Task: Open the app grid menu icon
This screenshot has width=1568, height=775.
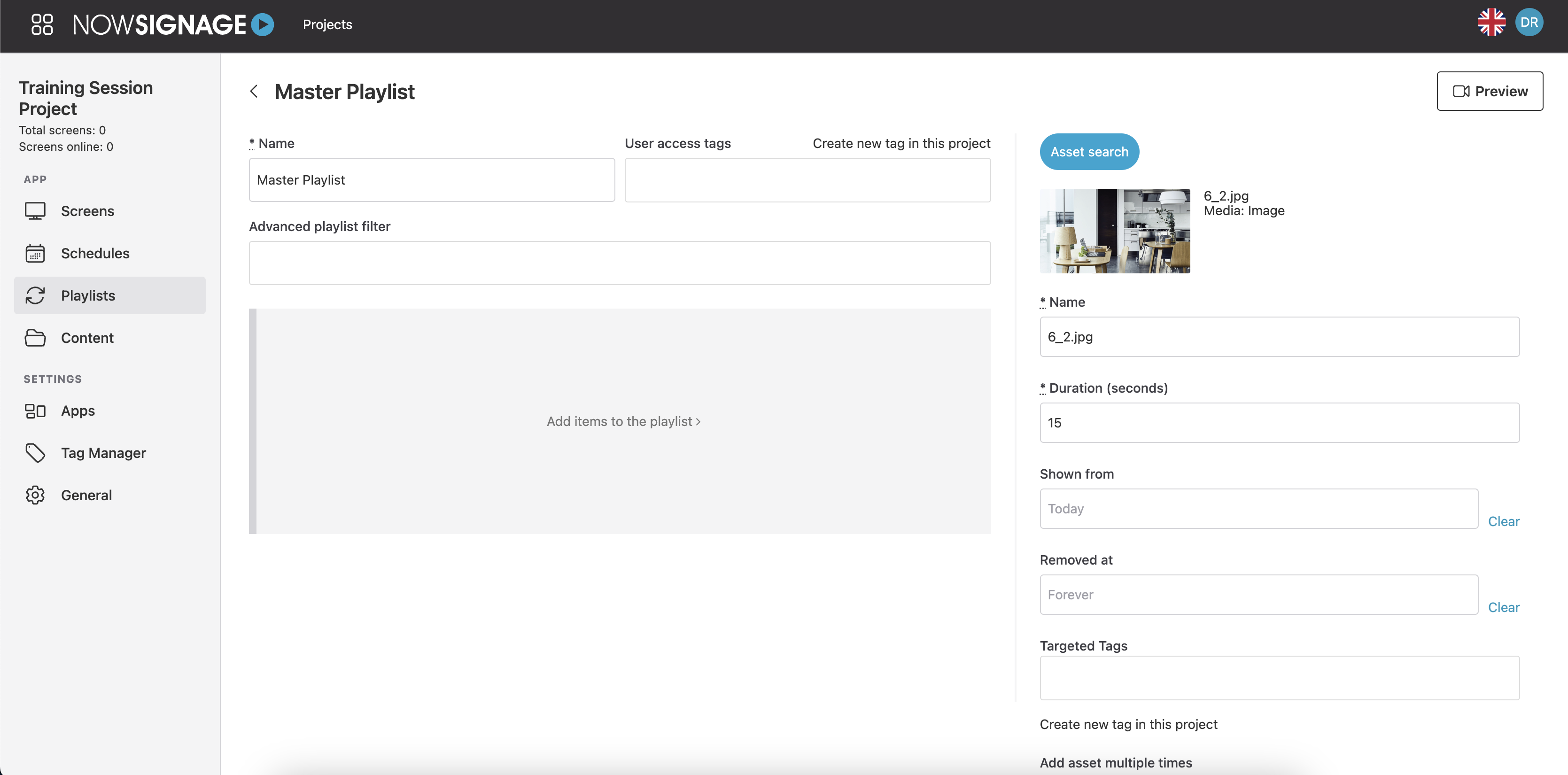Action: [x=42, y=24]
